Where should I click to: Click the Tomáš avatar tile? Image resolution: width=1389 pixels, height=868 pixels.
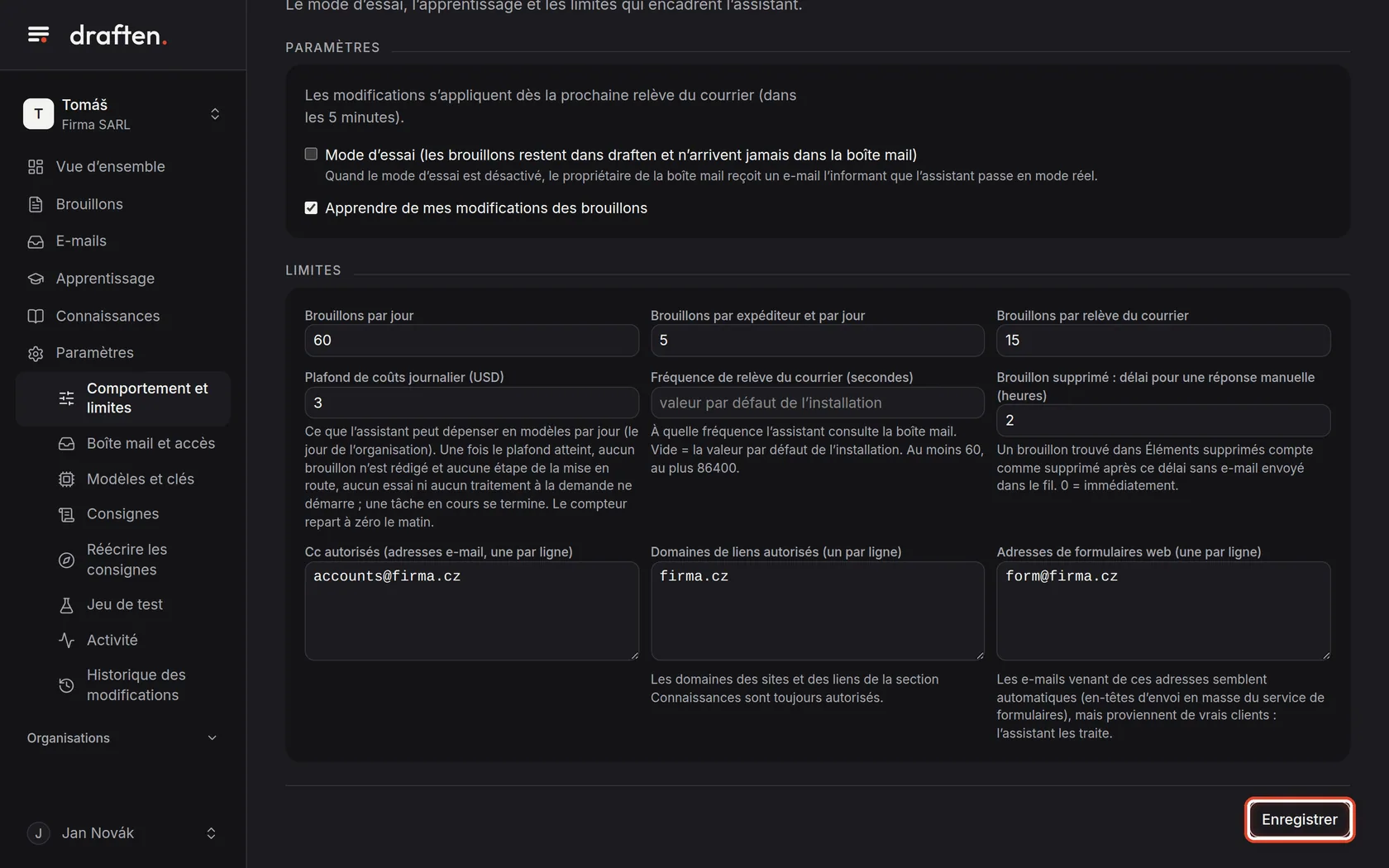(x=38, y=114)
